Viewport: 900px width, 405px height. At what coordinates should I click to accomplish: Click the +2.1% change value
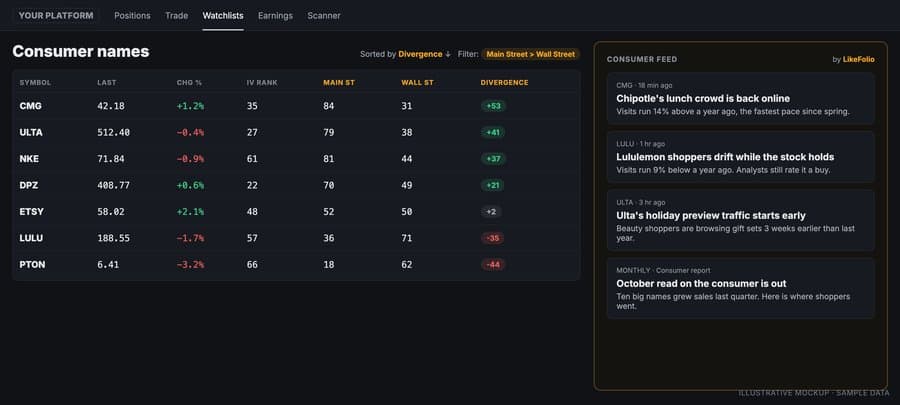[x=190, y=212]
